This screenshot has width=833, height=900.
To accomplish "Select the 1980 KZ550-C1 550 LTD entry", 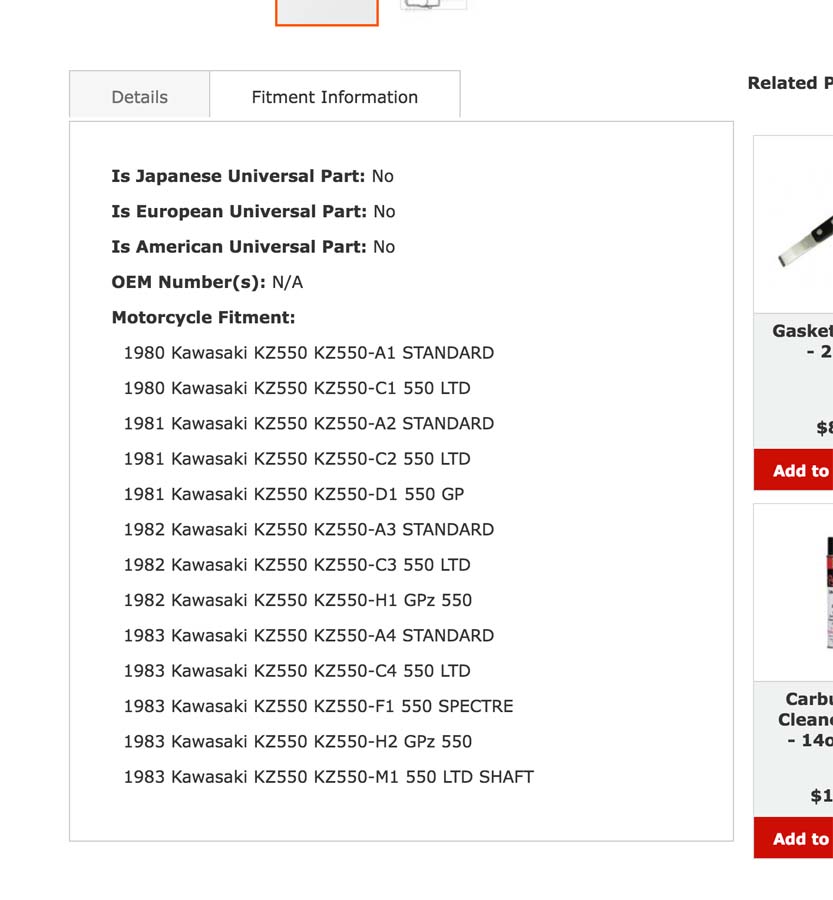I will coord(296,388).
